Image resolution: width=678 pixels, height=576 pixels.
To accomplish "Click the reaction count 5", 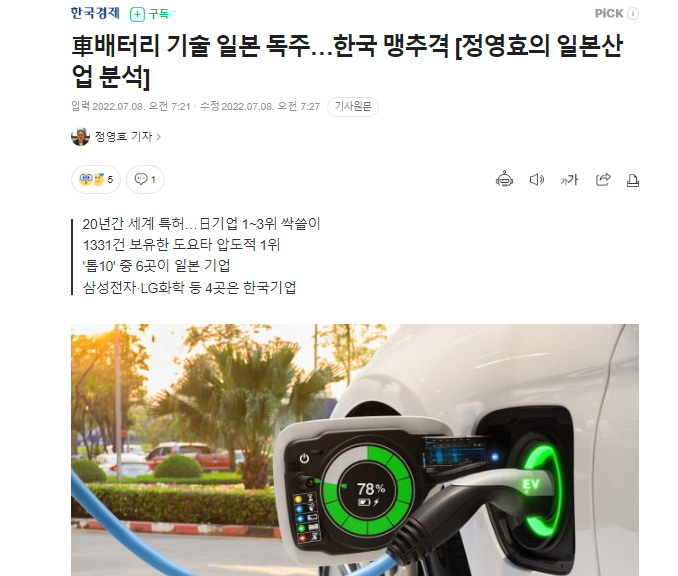I will coord(110,179).
